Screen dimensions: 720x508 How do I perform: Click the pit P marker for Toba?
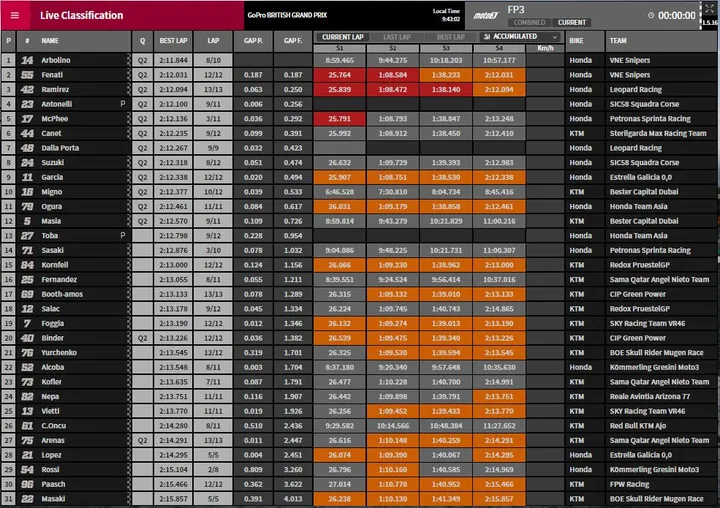[123, 235]
